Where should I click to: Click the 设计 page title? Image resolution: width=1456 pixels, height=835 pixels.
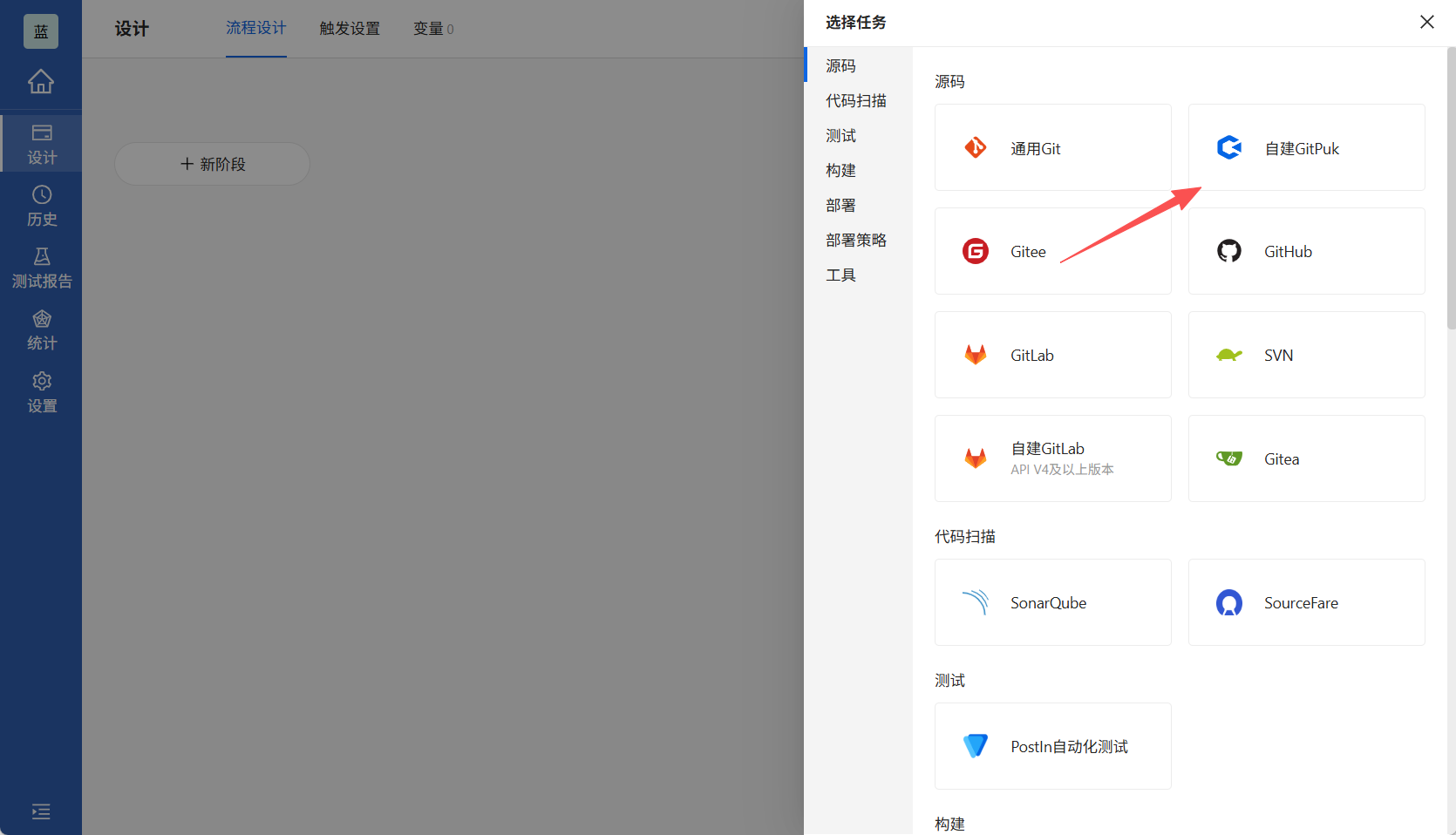[132, 29]
